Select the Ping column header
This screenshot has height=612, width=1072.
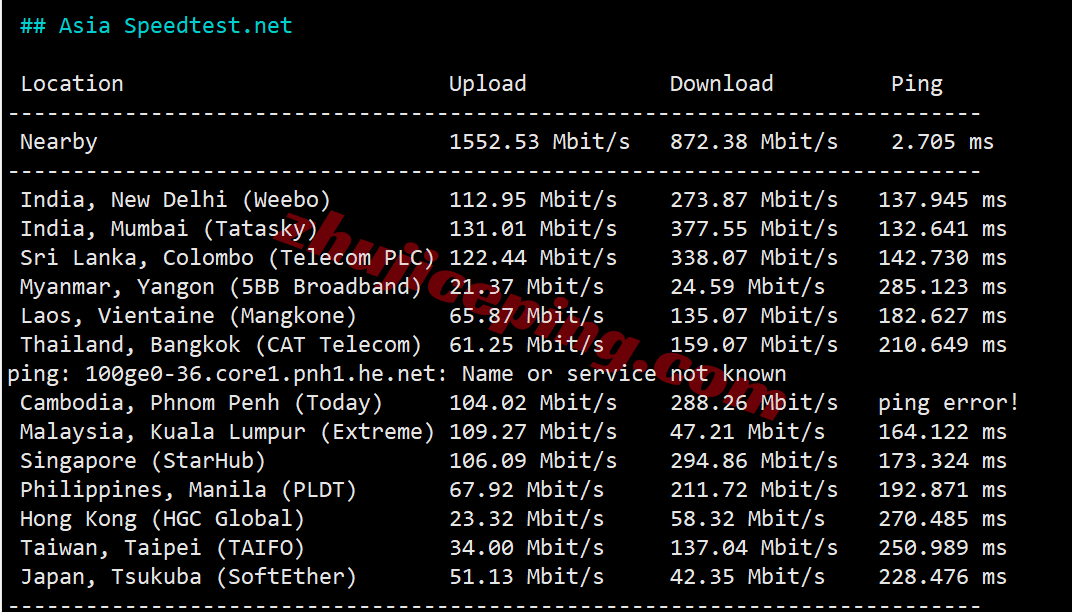coord(917,84)
